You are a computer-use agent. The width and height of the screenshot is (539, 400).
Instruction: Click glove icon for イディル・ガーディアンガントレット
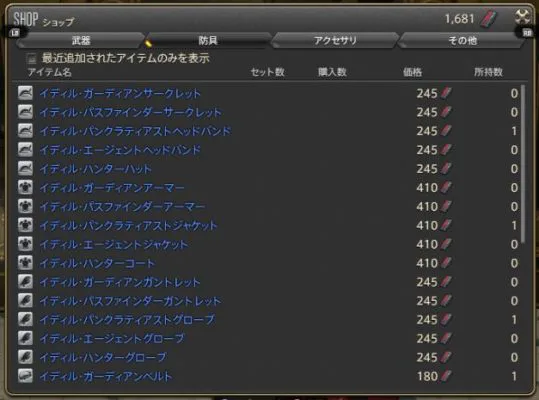[x=25, y=282]
